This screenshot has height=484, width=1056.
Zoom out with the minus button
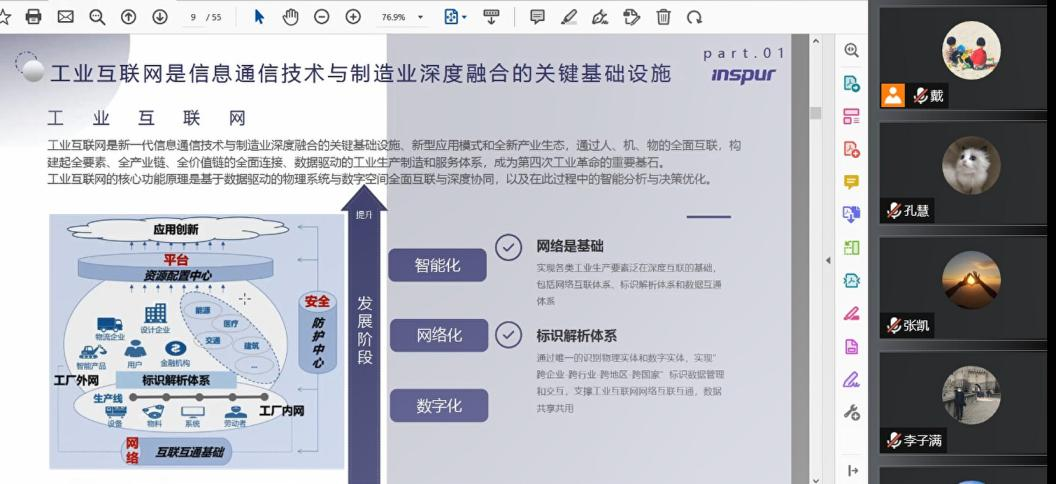[x=321, y=17]
